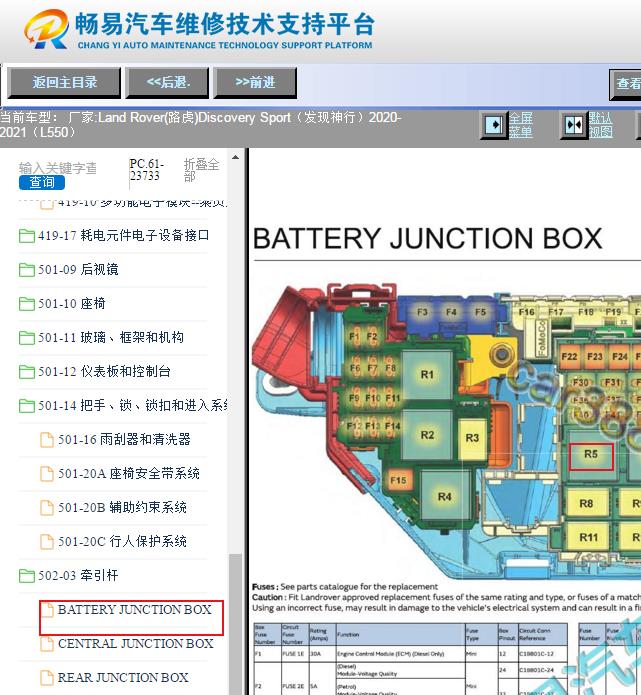Open 默认视图 link

[x=601, y=125]
